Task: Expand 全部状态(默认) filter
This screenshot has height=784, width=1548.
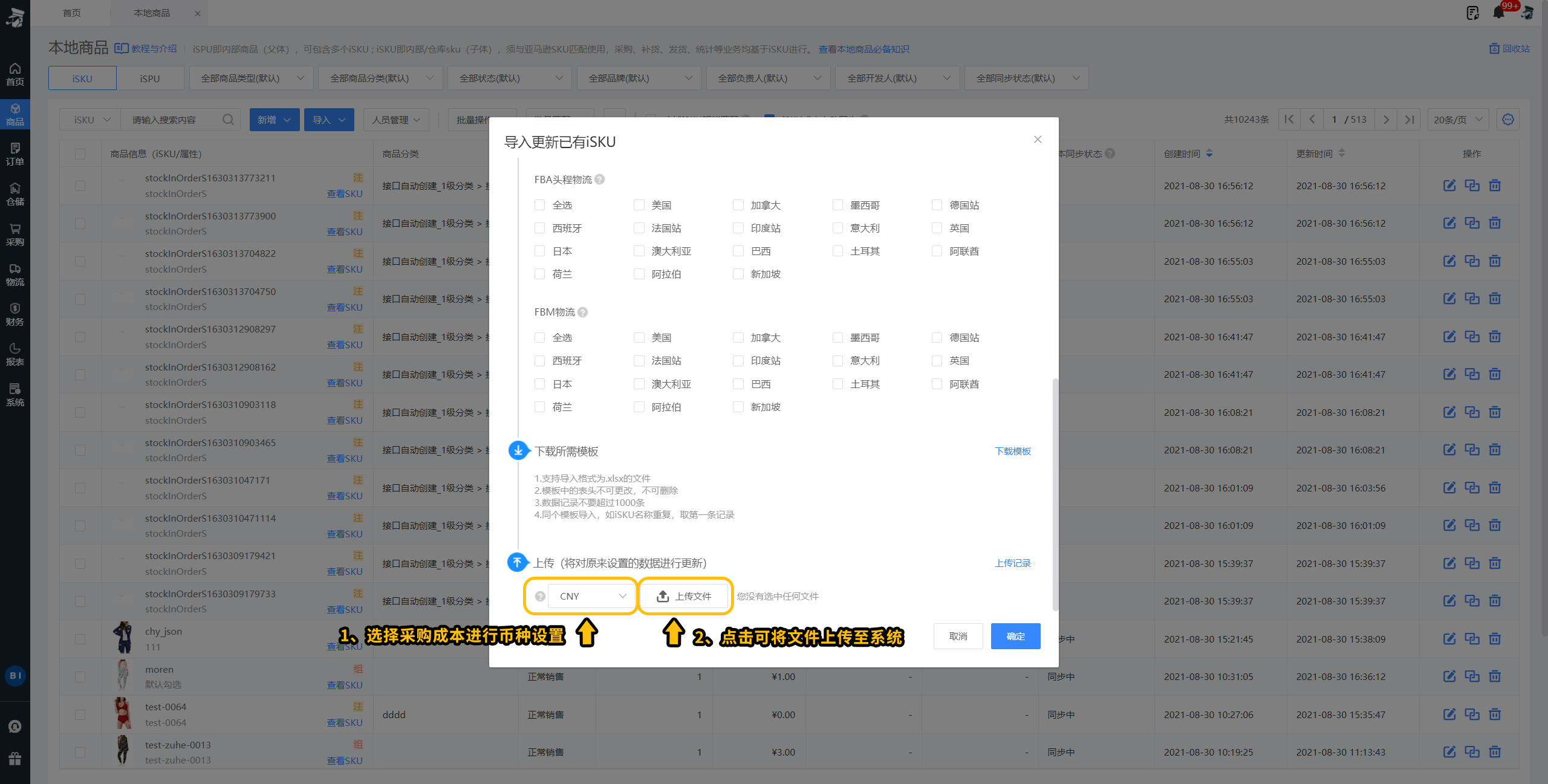Action: point(510,78)
